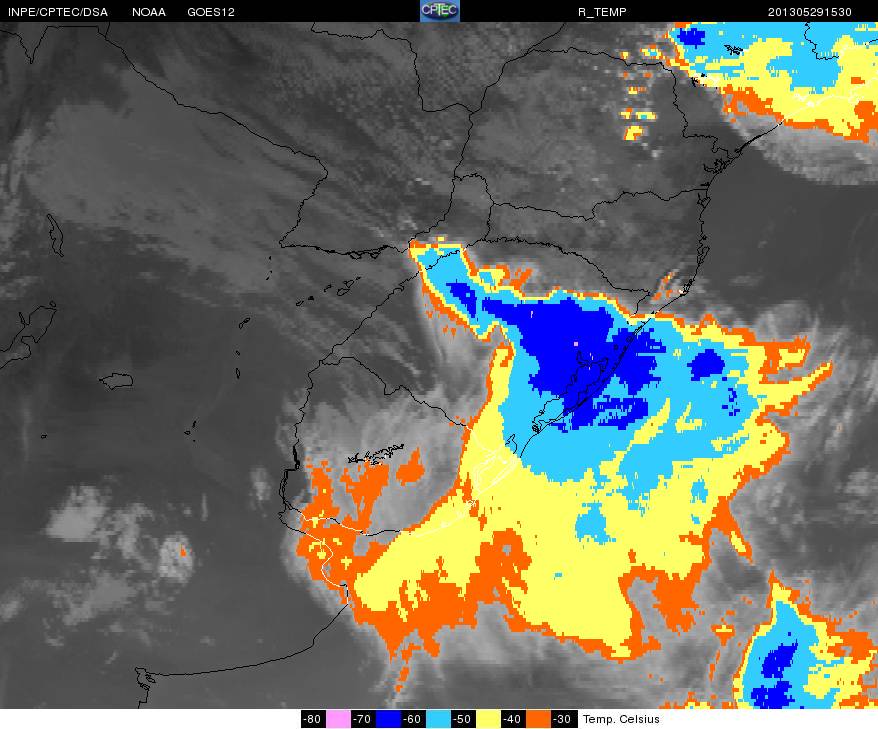The height and width of the screenshot is (729, 878).
Task: Click the CPTEC logo in the header
Action: [x=440, y=11]
